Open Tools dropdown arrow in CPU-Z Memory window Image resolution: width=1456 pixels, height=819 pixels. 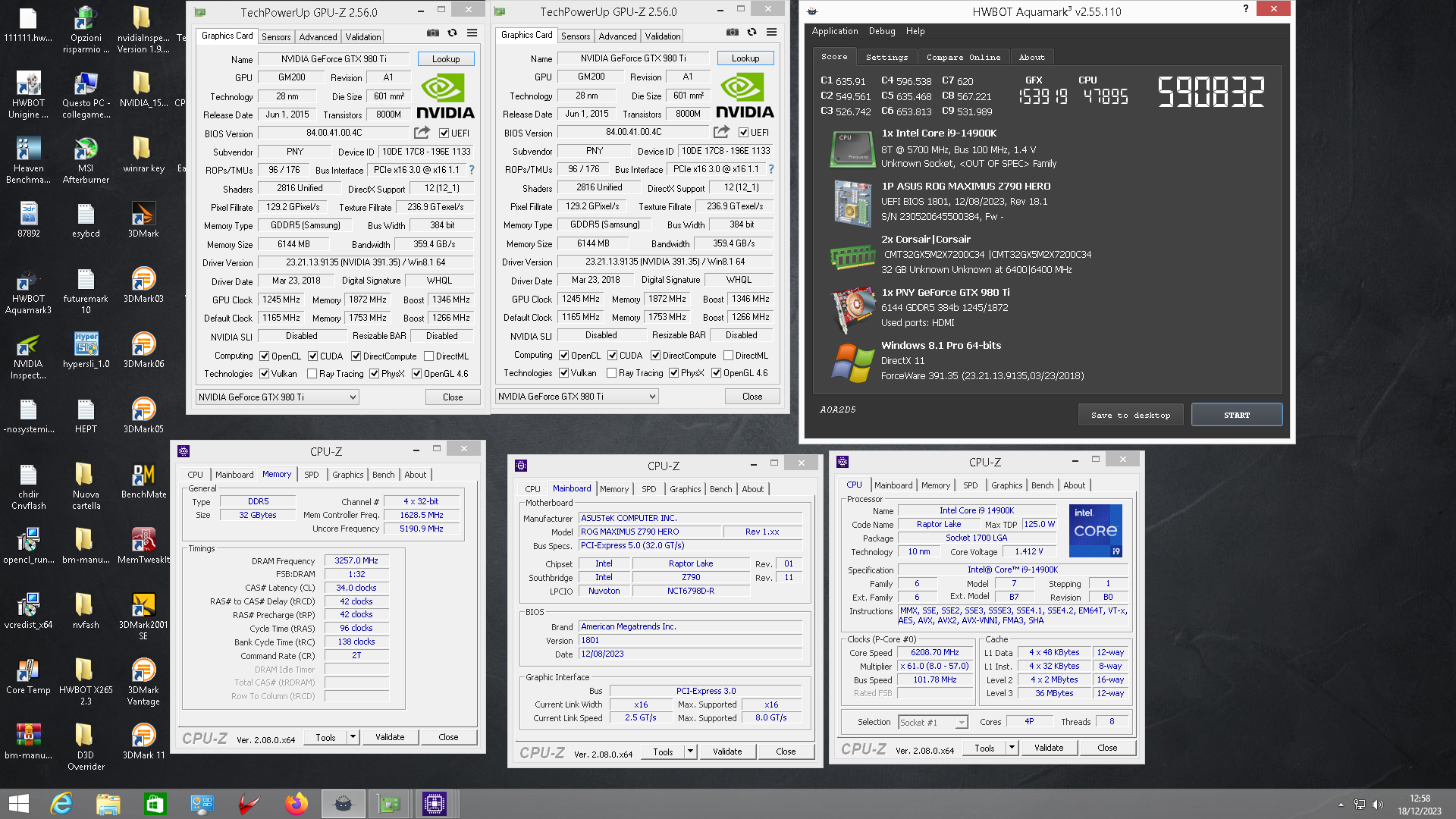pyautogui.click(x=353, y=737)
